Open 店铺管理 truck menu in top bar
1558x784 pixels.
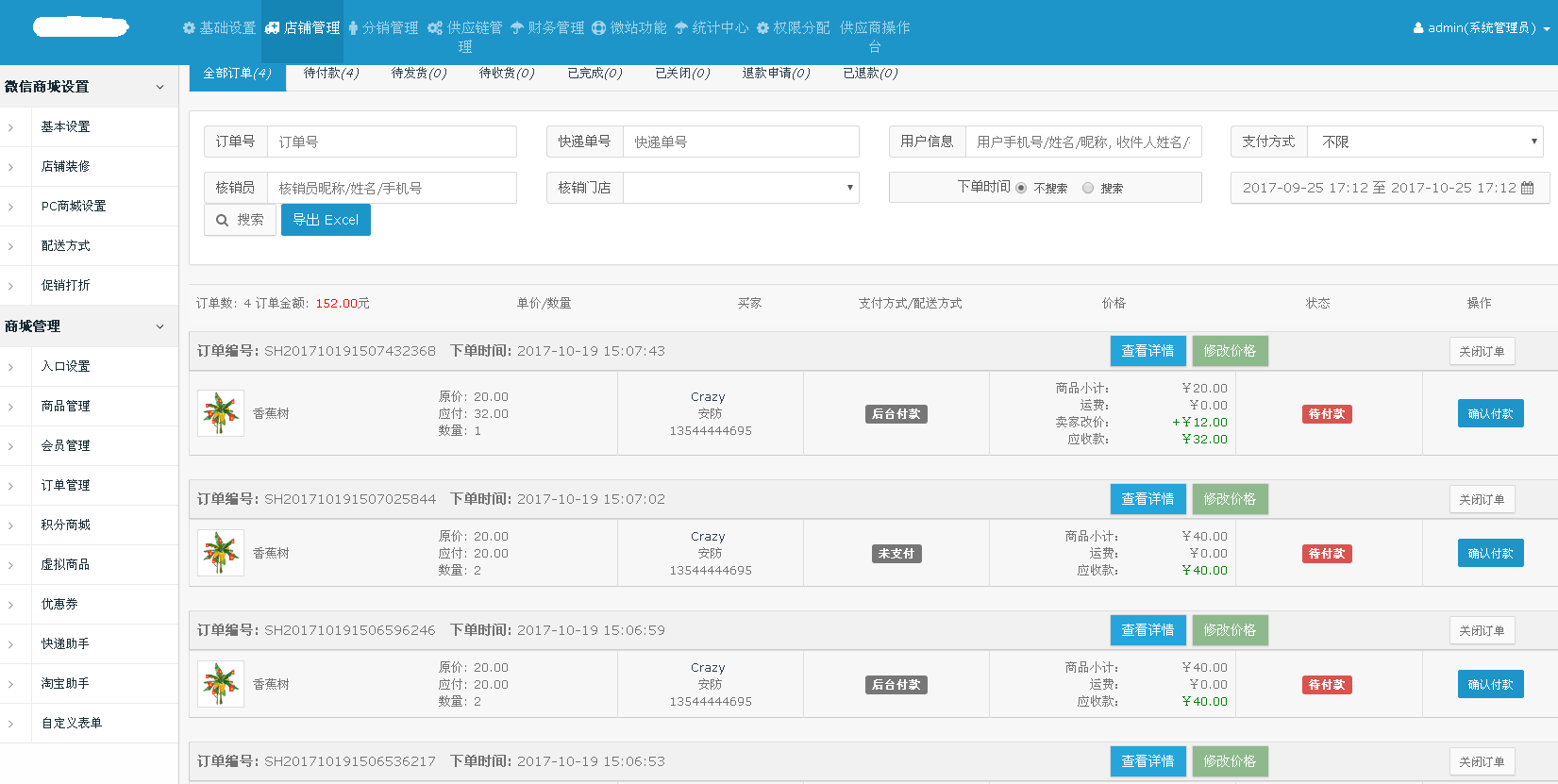(x=302, y=28)
